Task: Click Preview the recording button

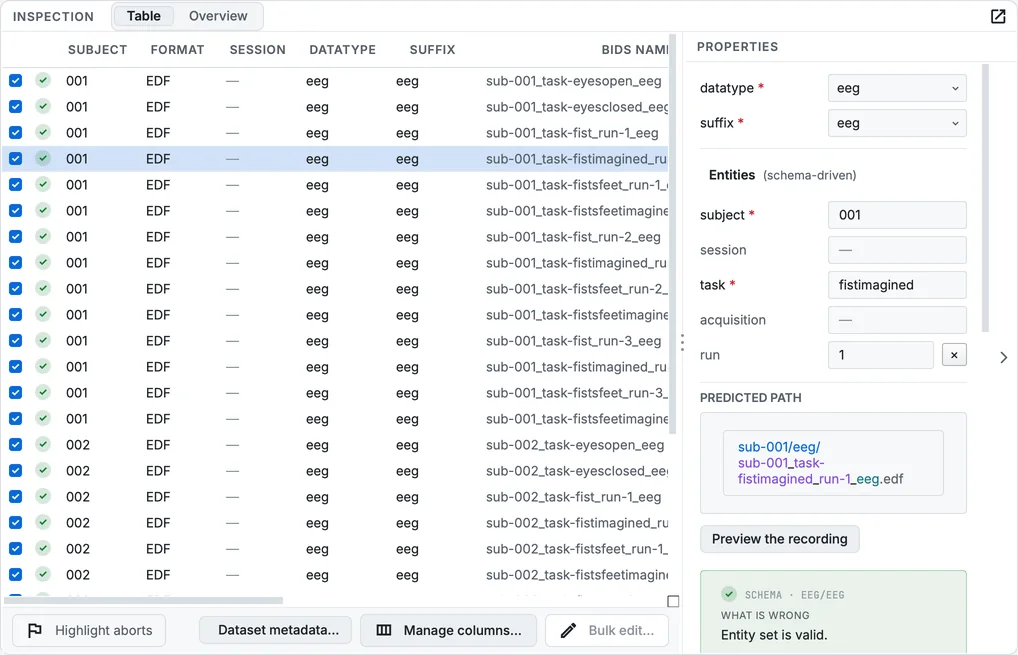Action: pyautogui.click(x=779, y=539)
